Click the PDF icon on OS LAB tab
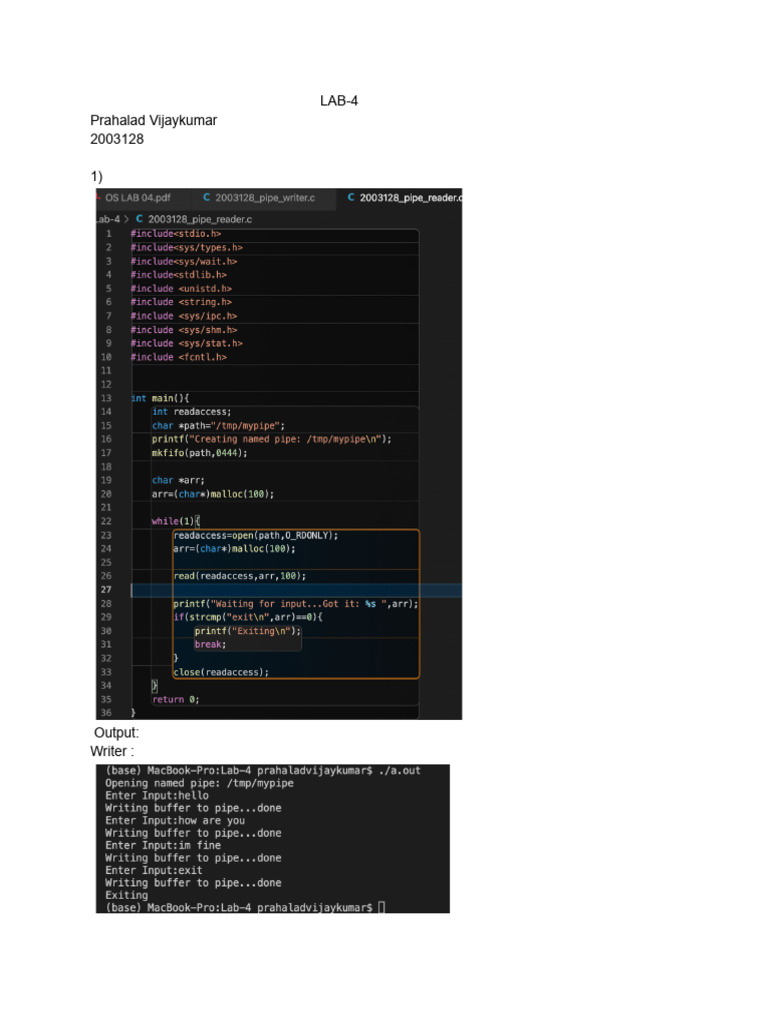 [x=99, y=198]
